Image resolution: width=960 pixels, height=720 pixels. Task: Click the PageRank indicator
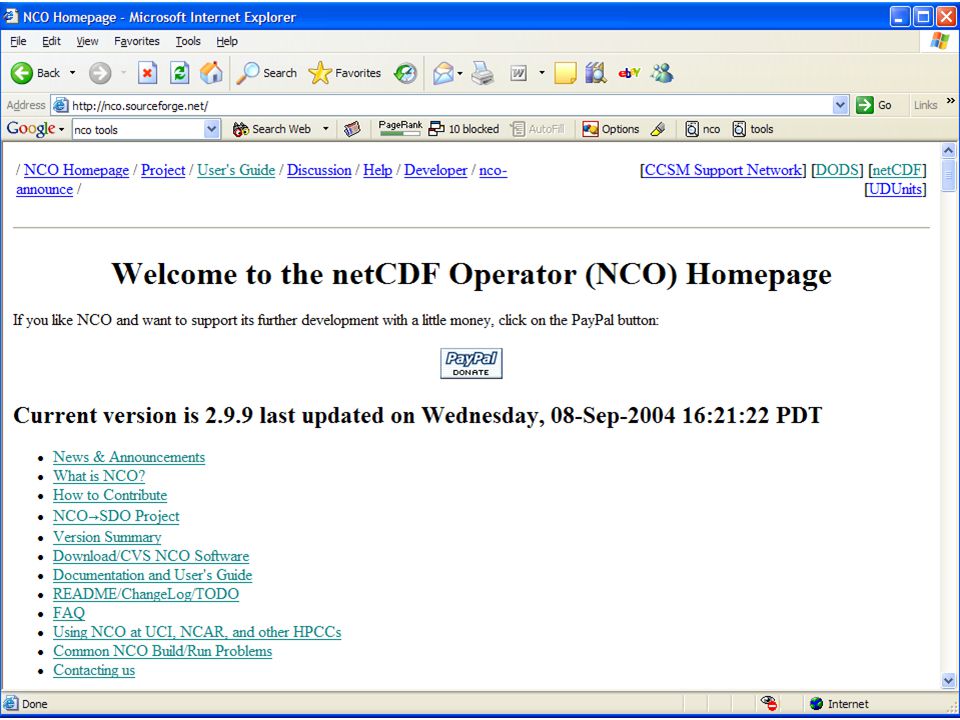point(400,128)
